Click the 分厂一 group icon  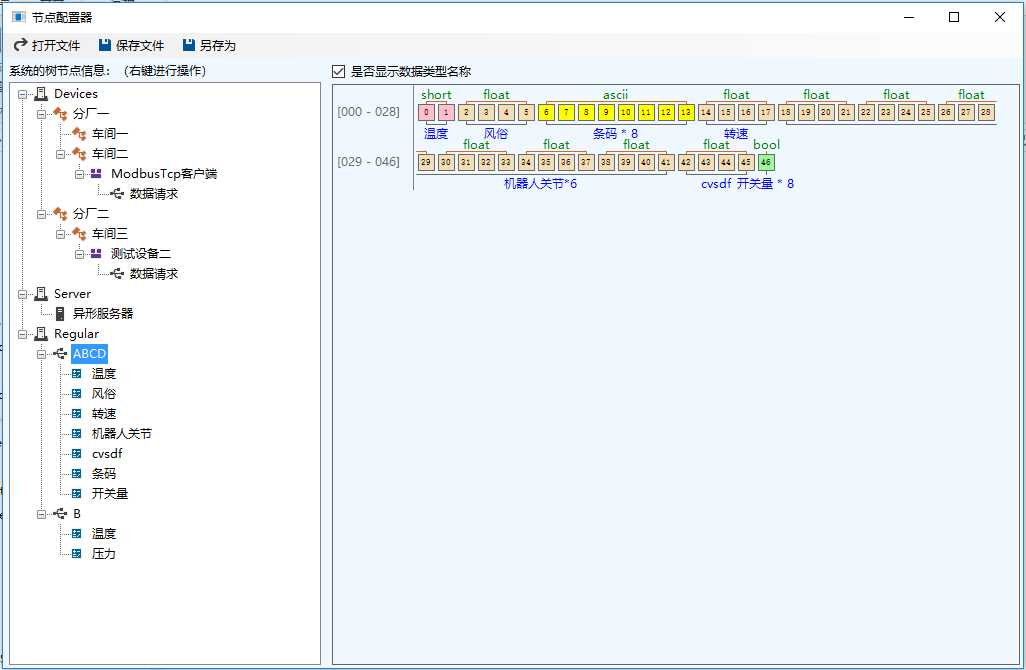click(x=60, y=114)
